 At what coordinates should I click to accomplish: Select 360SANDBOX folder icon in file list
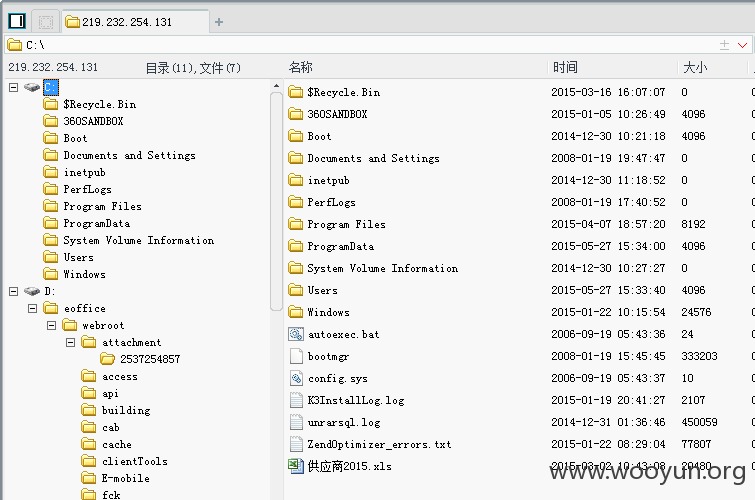296,114
